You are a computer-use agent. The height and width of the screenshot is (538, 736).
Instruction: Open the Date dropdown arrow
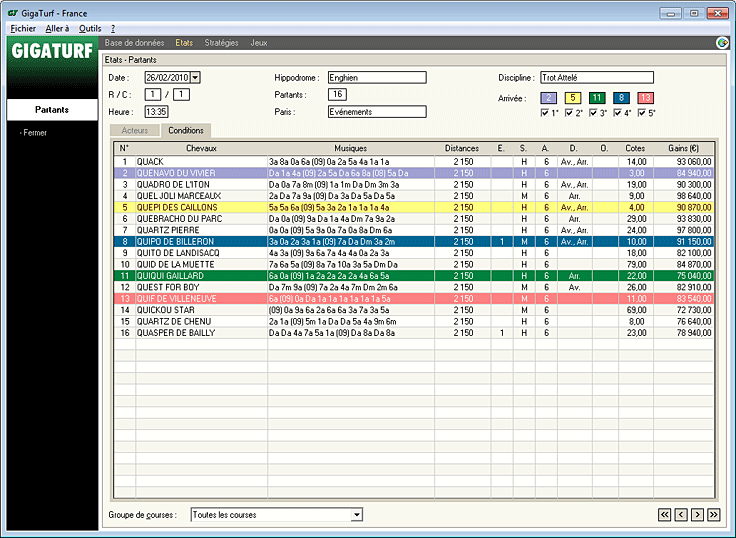[195, 77]
